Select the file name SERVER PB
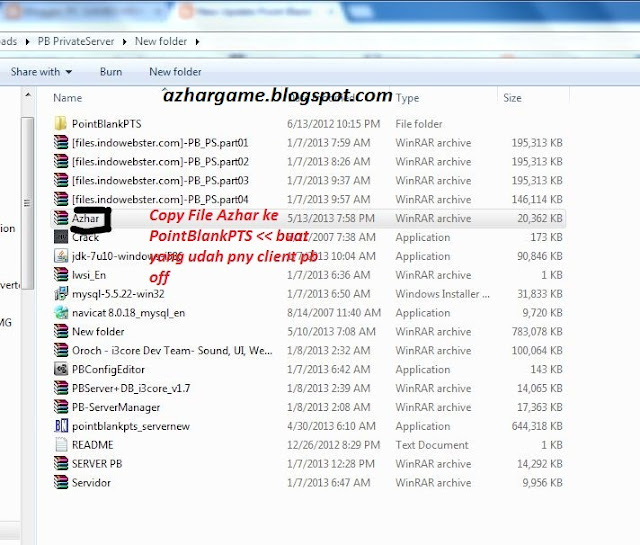The width and height of the screenshot is (640, 545). coord(97,464)
